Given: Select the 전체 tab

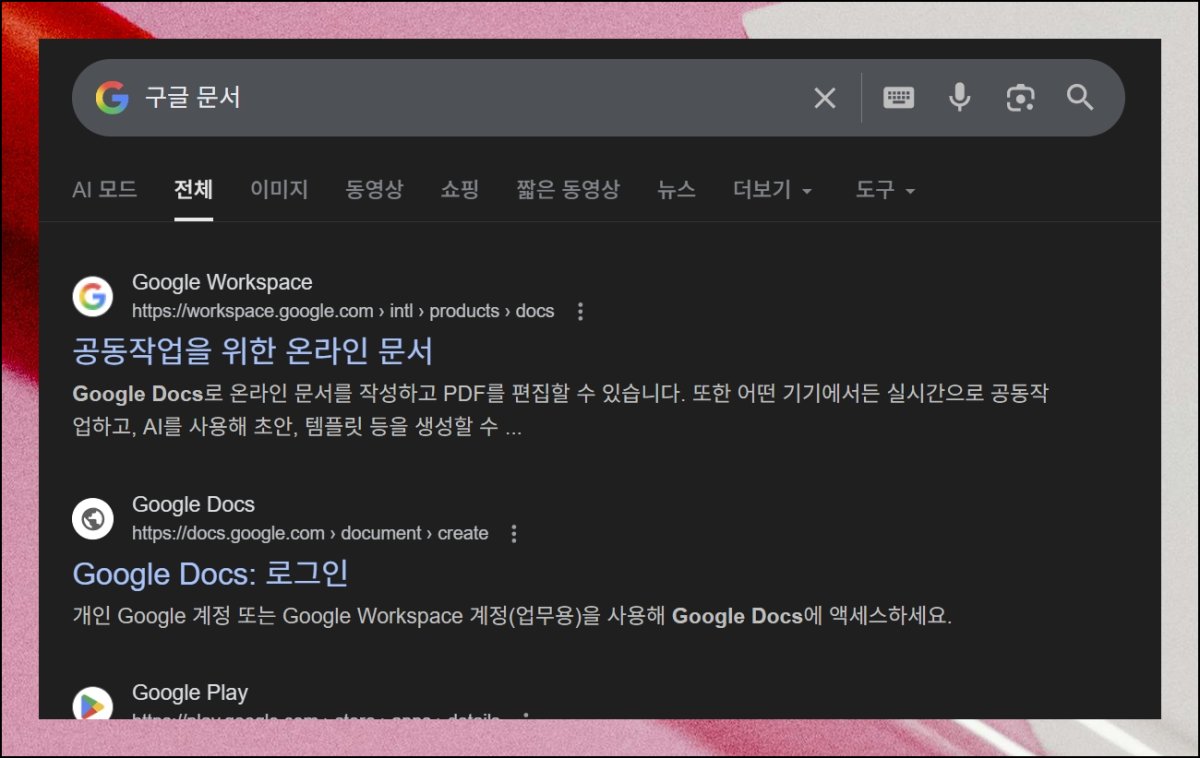Looking at the screenshot, I should [193, 189].
